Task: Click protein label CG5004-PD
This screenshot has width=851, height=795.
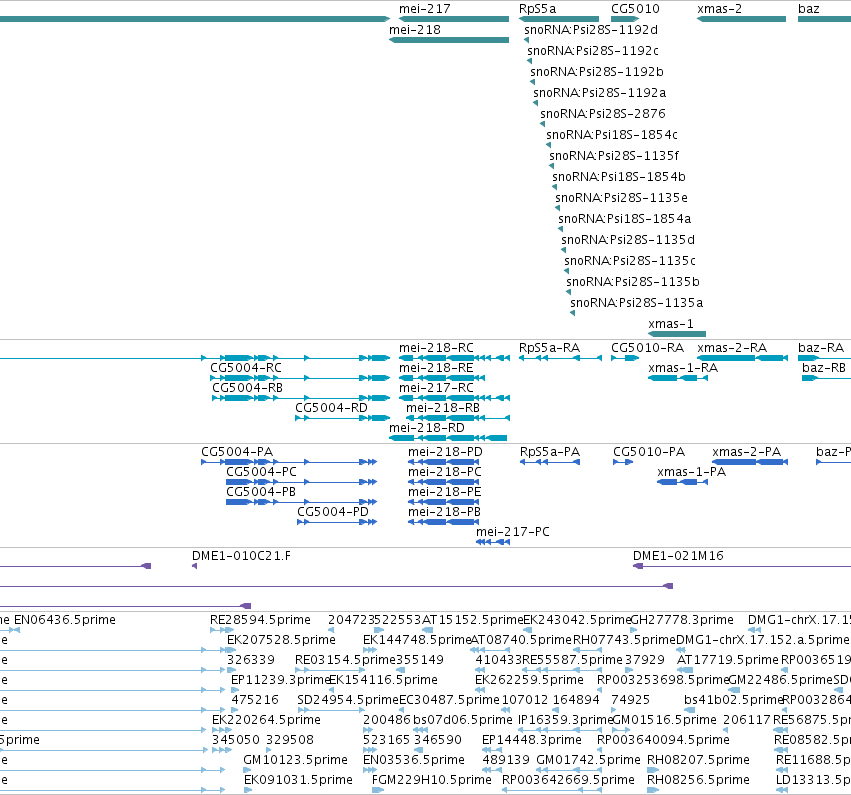Action: click(x=333, y=512)
